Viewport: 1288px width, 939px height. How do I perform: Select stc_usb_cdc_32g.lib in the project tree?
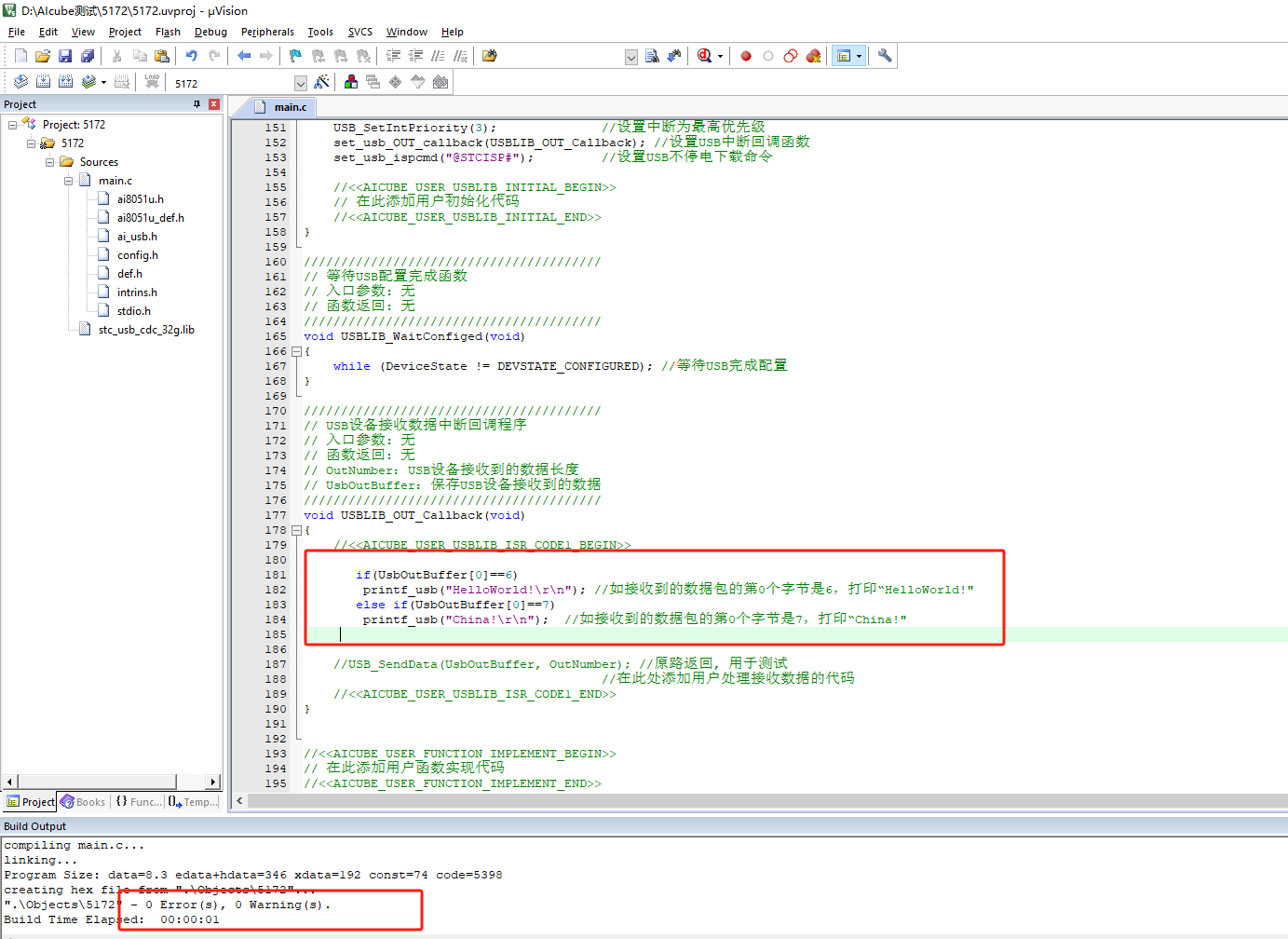[146, 330]
